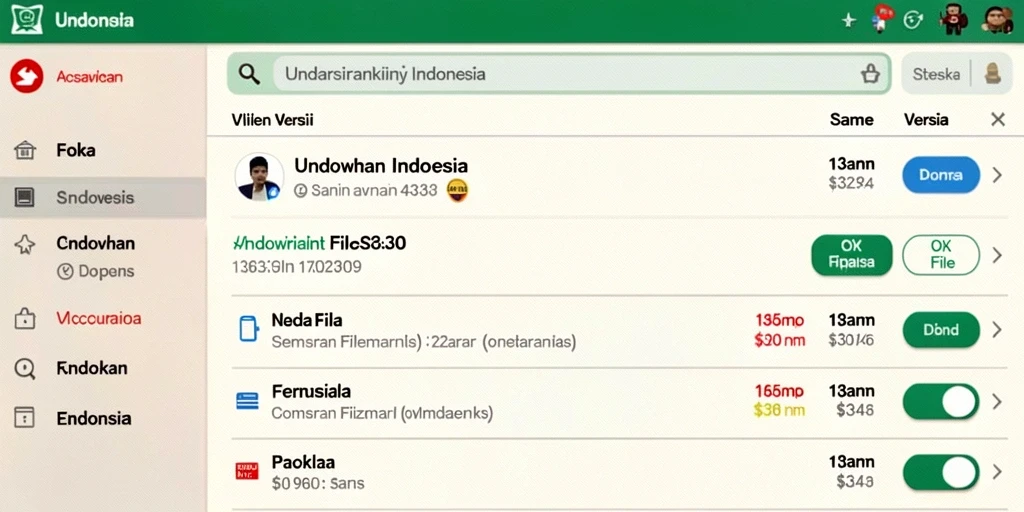Click the blue Donra button
The image size is (1024, 512).
point(941,175)
